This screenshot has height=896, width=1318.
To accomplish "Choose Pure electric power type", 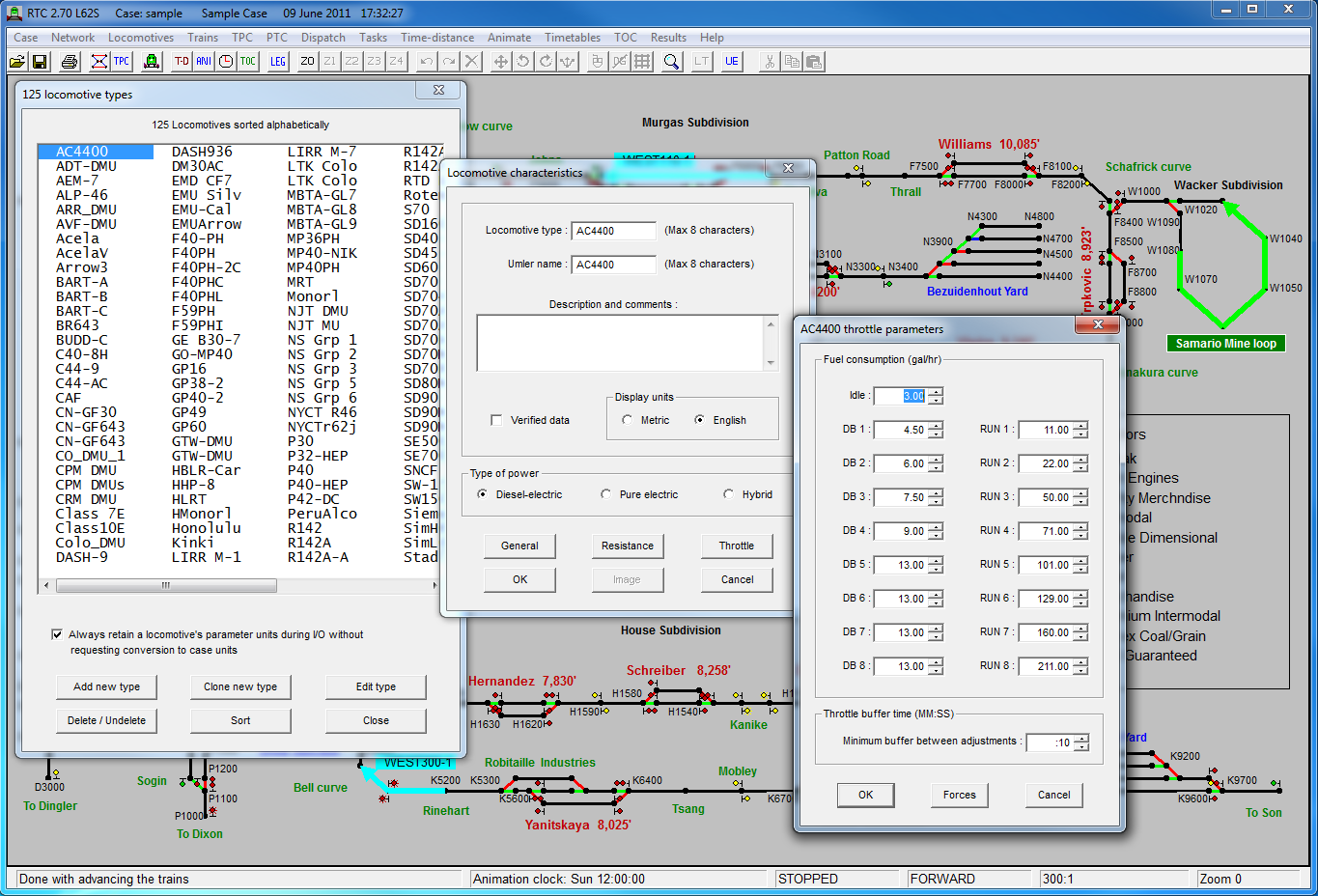I will (x=606, y=494).
